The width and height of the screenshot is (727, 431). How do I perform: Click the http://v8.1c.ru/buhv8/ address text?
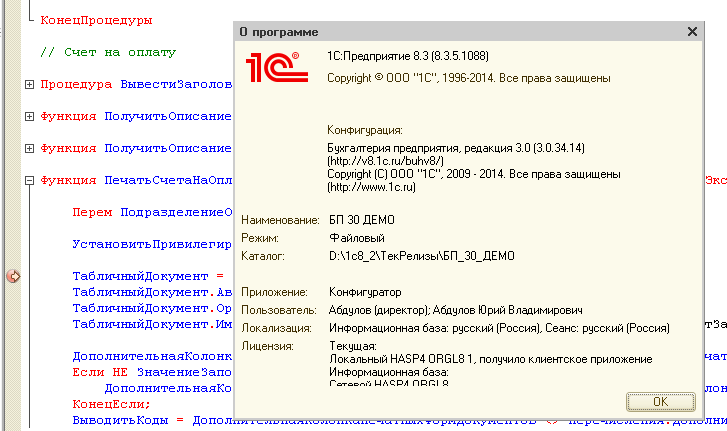[385, 161]
